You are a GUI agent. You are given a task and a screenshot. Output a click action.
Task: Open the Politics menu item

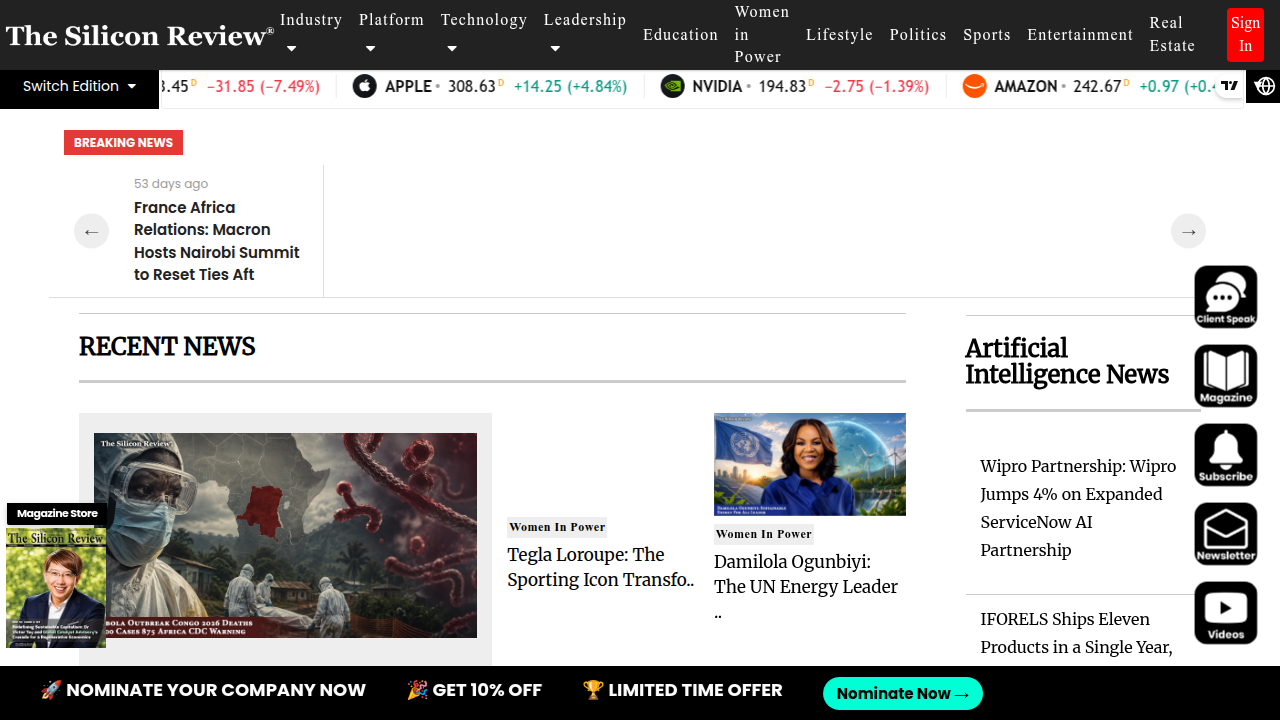[x=918, y=34]
